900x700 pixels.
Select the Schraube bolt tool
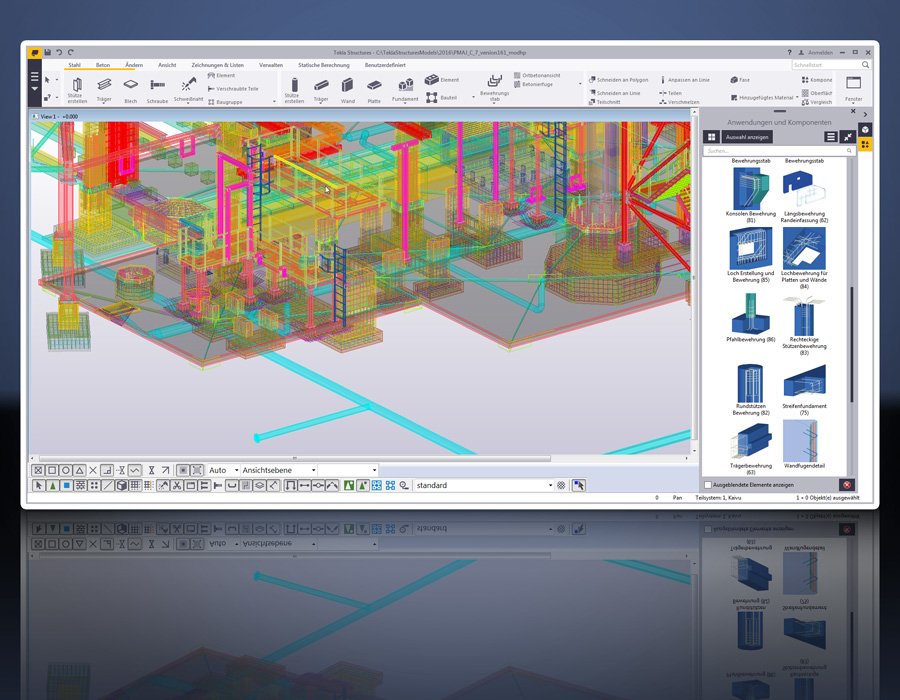tap(157, 89)
